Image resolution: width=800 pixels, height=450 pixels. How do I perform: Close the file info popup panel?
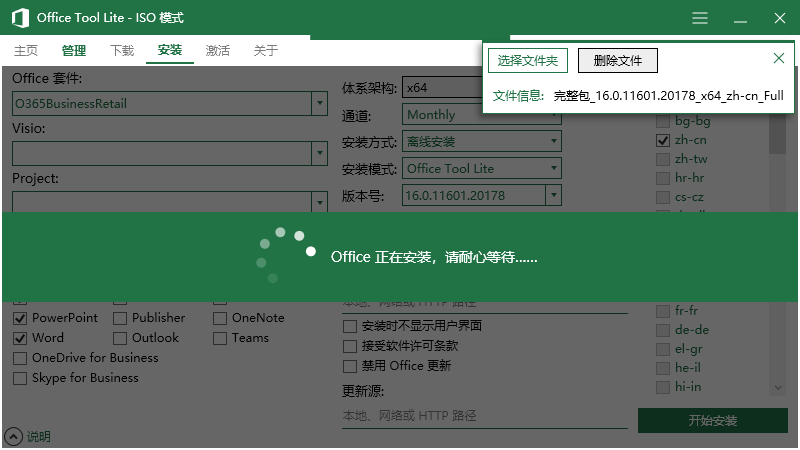[779, 58]
